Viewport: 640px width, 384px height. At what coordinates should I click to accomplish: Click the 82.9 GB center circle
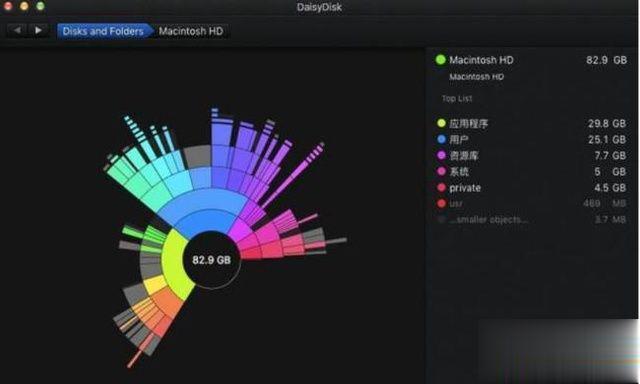point(211,260)
